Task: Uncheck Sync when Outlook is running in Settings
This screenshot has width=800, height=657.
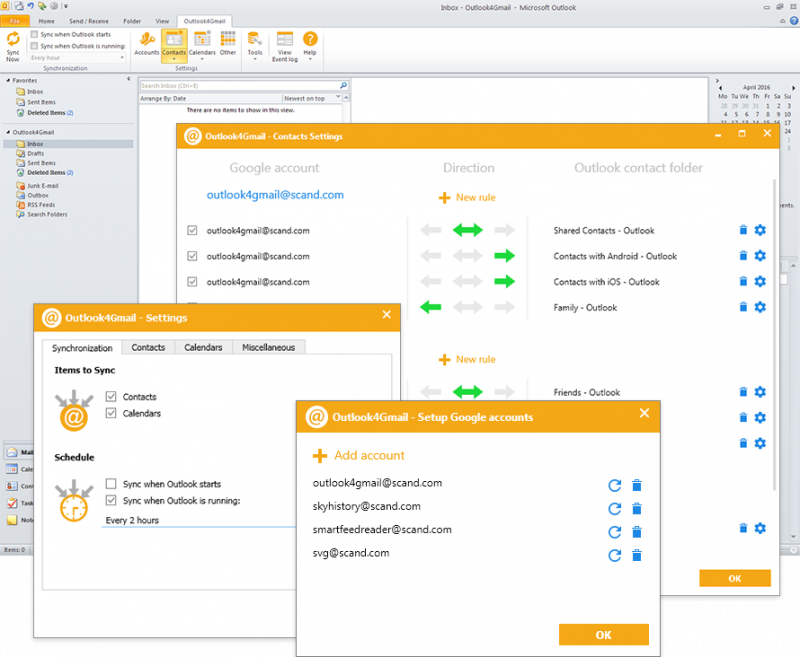Action: tap(111, 500)
